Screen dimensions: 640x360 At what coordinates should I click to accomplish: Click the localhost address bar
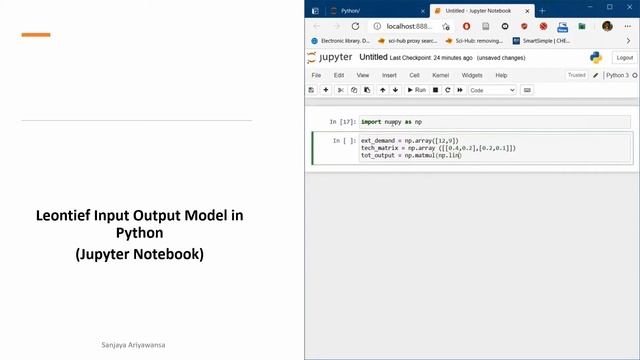pos(409,26)
